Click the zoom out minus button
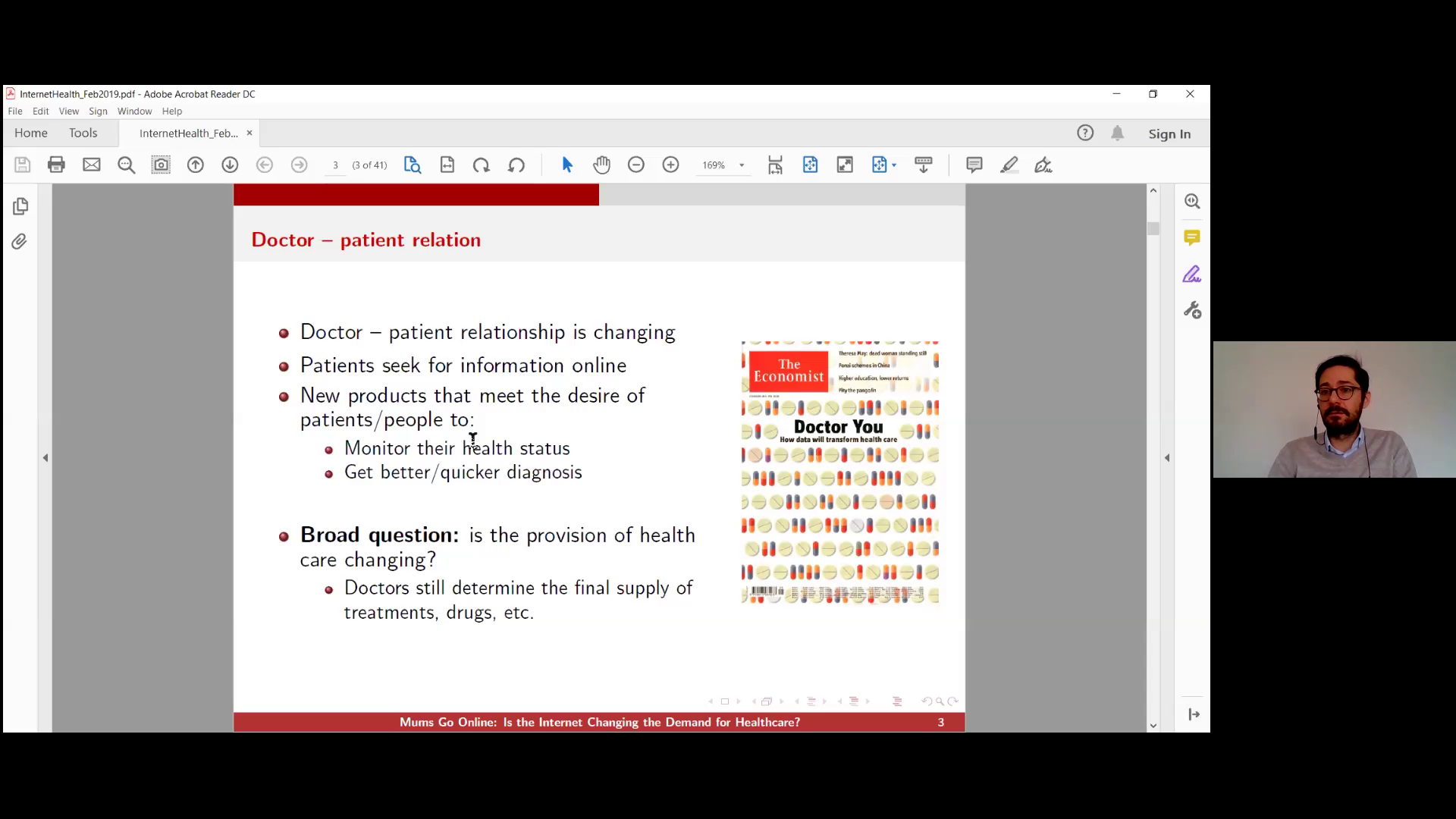 (636, 165)
